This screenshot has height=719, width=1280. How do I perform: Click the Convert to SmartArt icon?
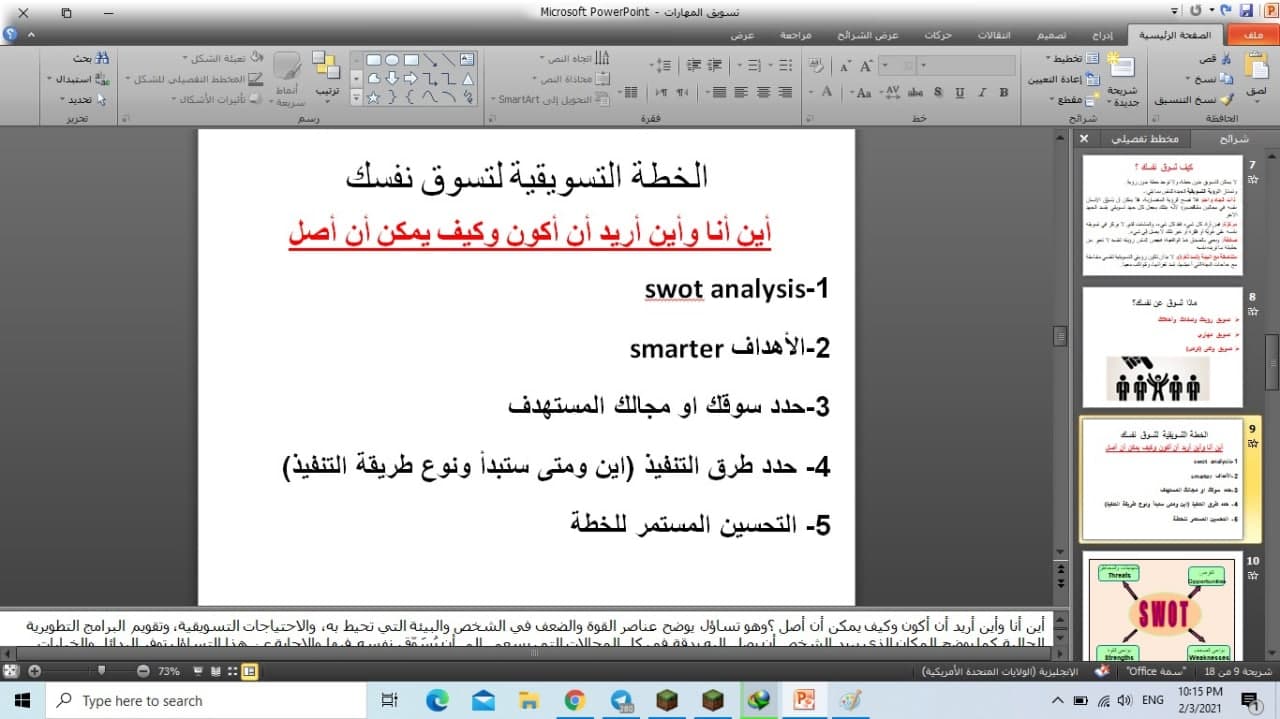pos(603,100)
